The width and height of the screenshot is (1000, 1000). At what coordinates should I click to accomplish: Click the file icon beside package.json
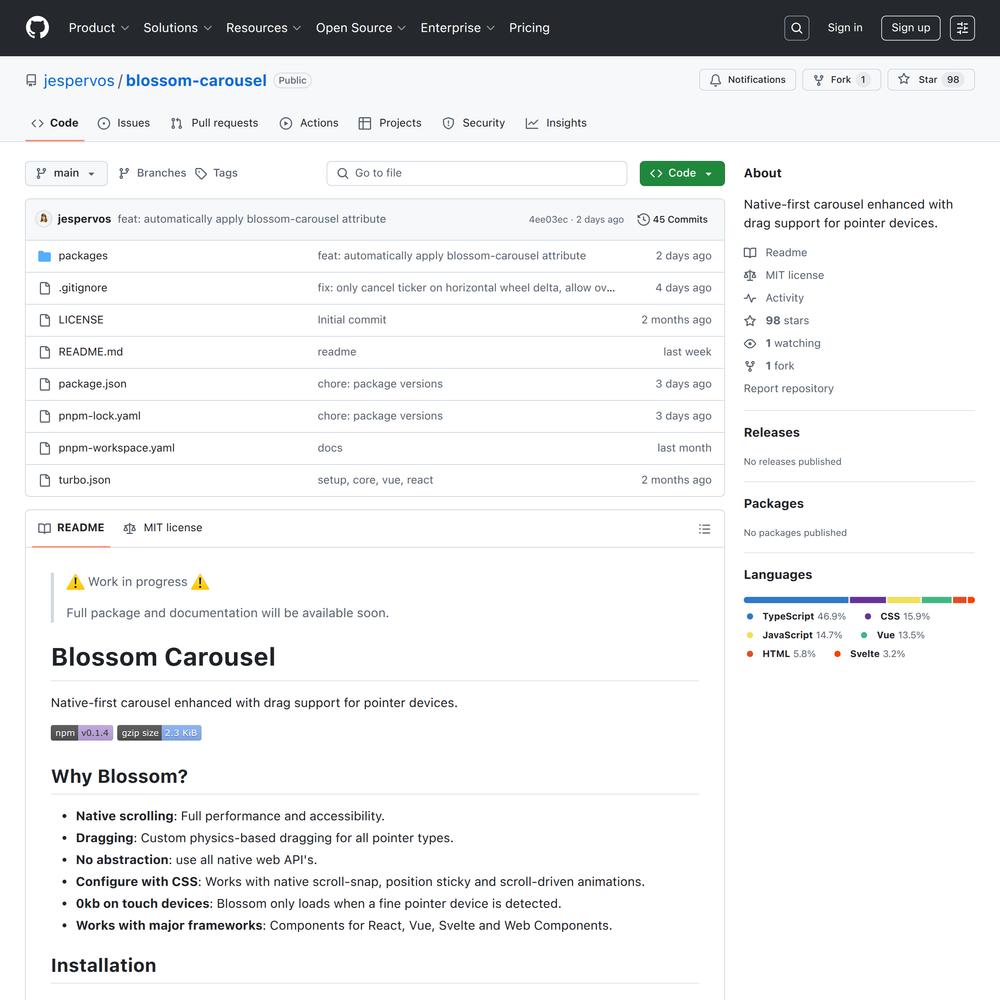45,384
